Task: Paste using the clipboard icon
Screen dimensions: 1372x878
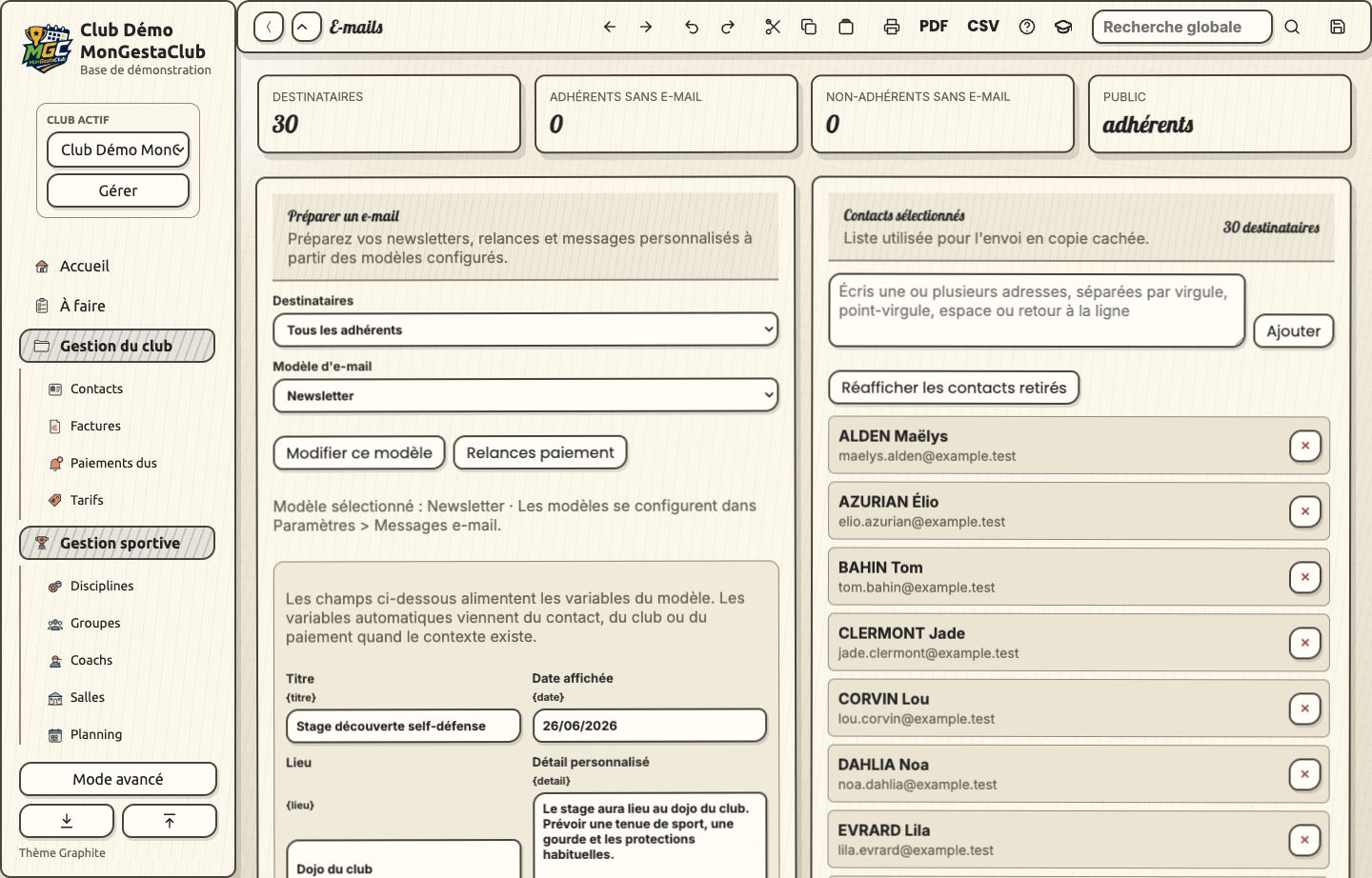Action: tap(846, 27)
